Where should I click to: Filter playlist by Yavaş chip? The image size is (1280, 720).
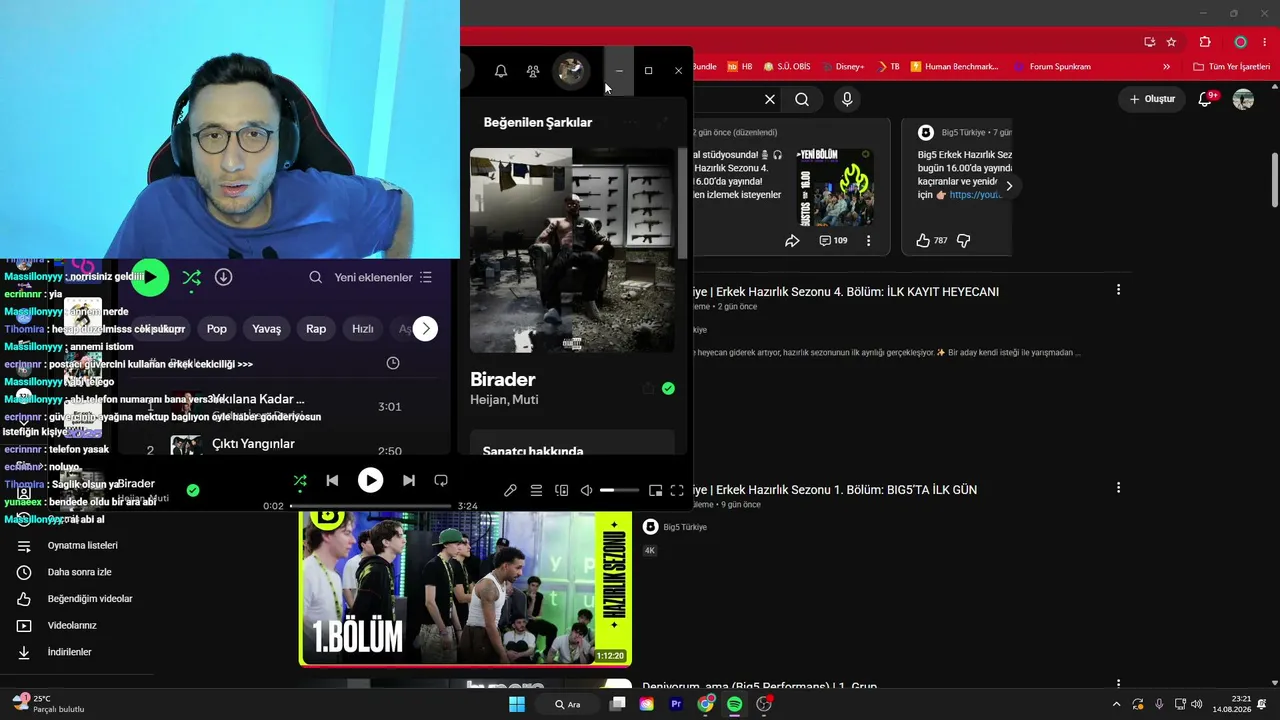point(267,329)
